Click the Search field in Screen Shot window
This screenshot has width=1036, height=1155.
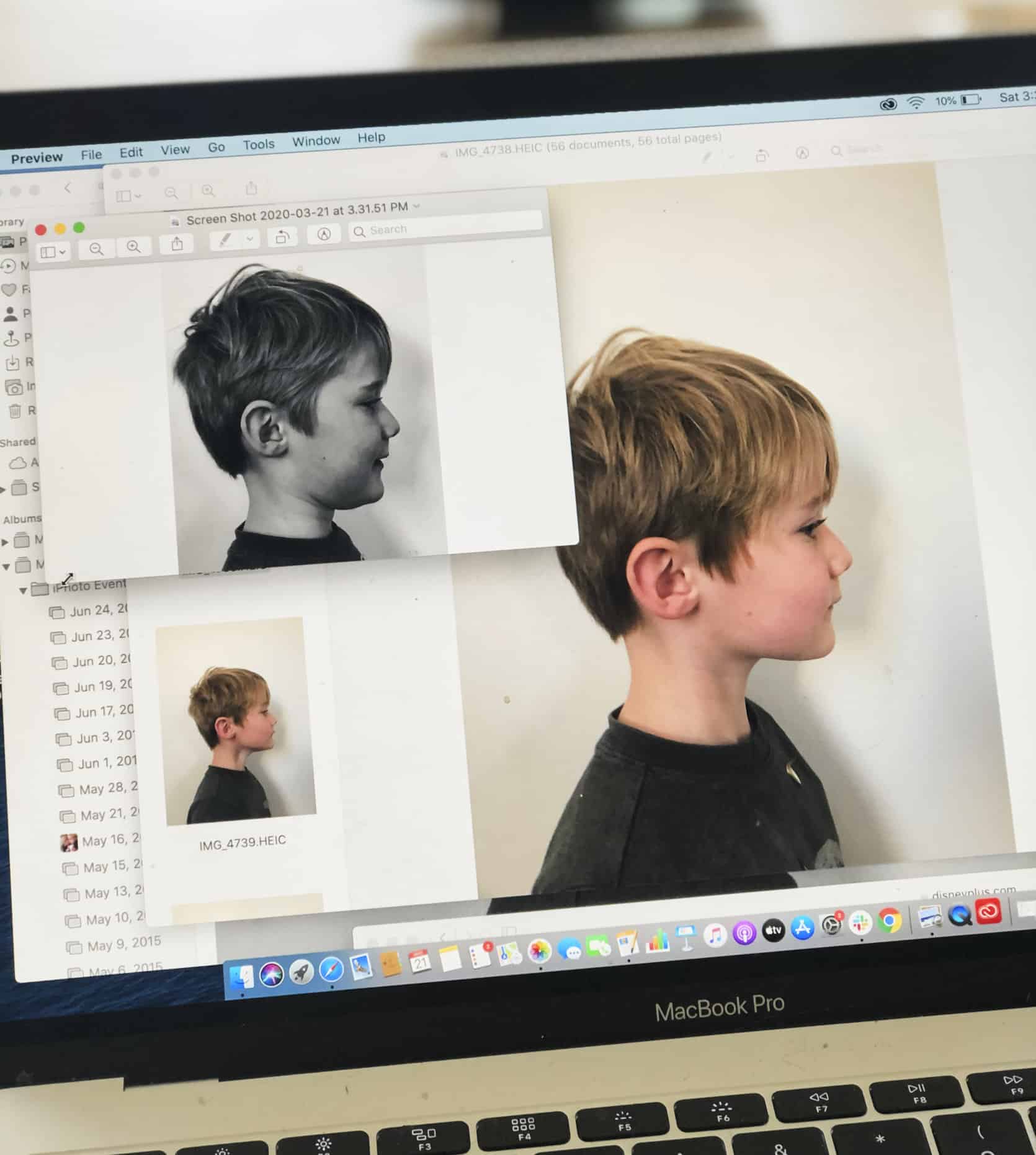tap(447, 230)
